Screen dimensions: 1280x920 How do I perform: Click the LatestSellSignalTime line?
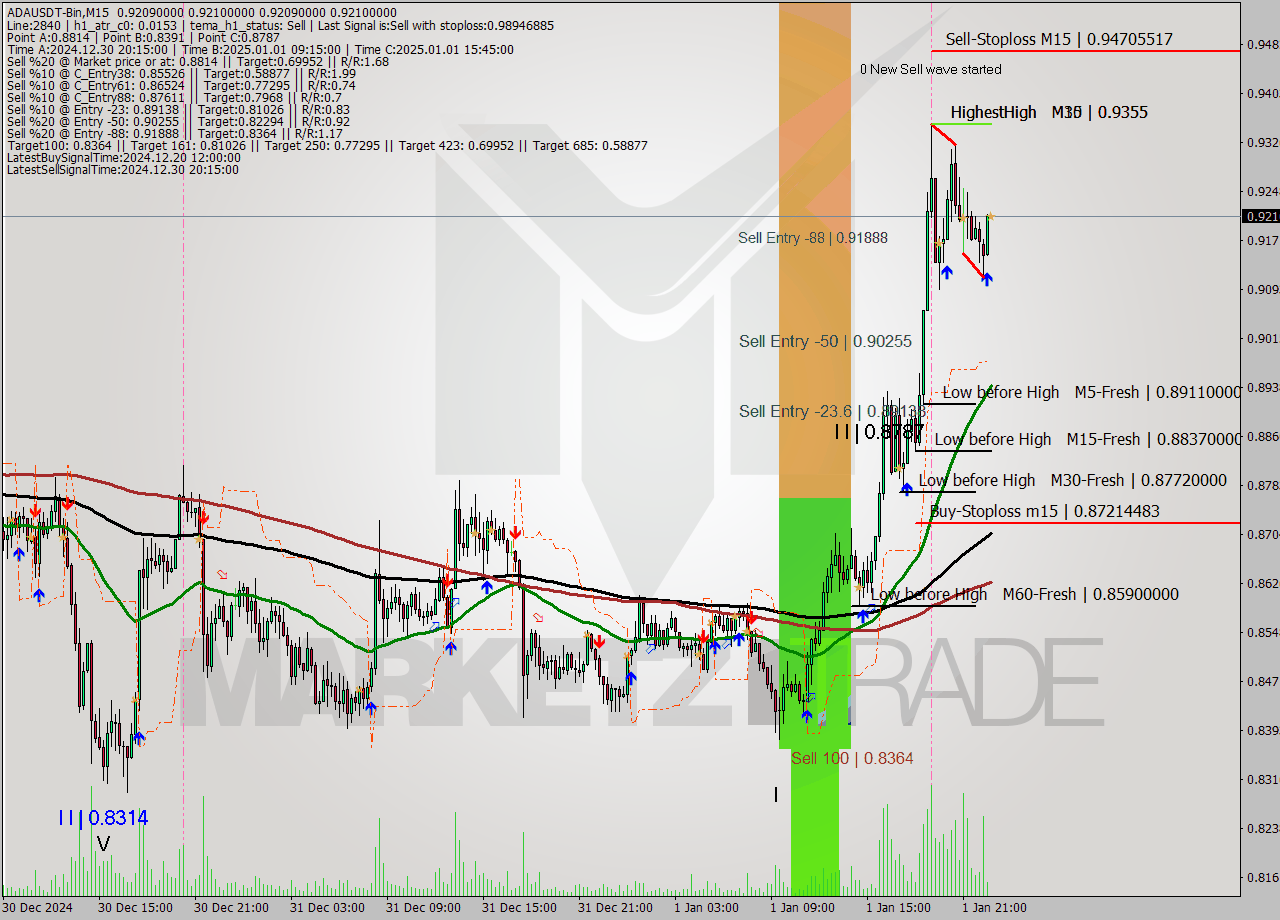[x=123, y=170]
